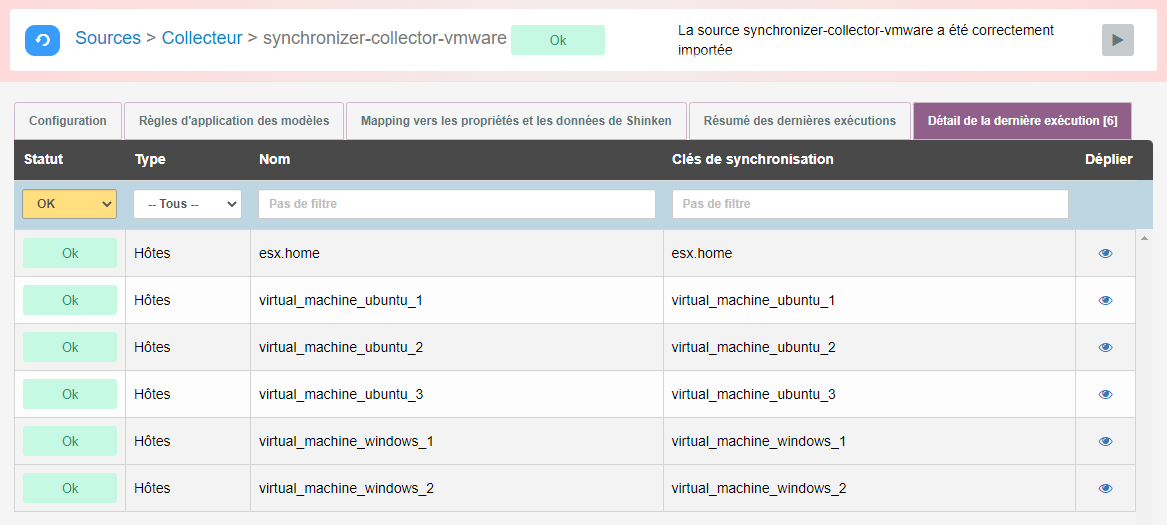
Task: Click the Collecteur breadcrumb link
Action: tap(202, 38)
